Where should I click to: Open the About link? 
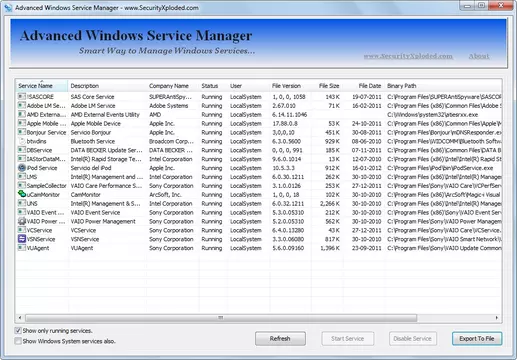coord(479,56)
